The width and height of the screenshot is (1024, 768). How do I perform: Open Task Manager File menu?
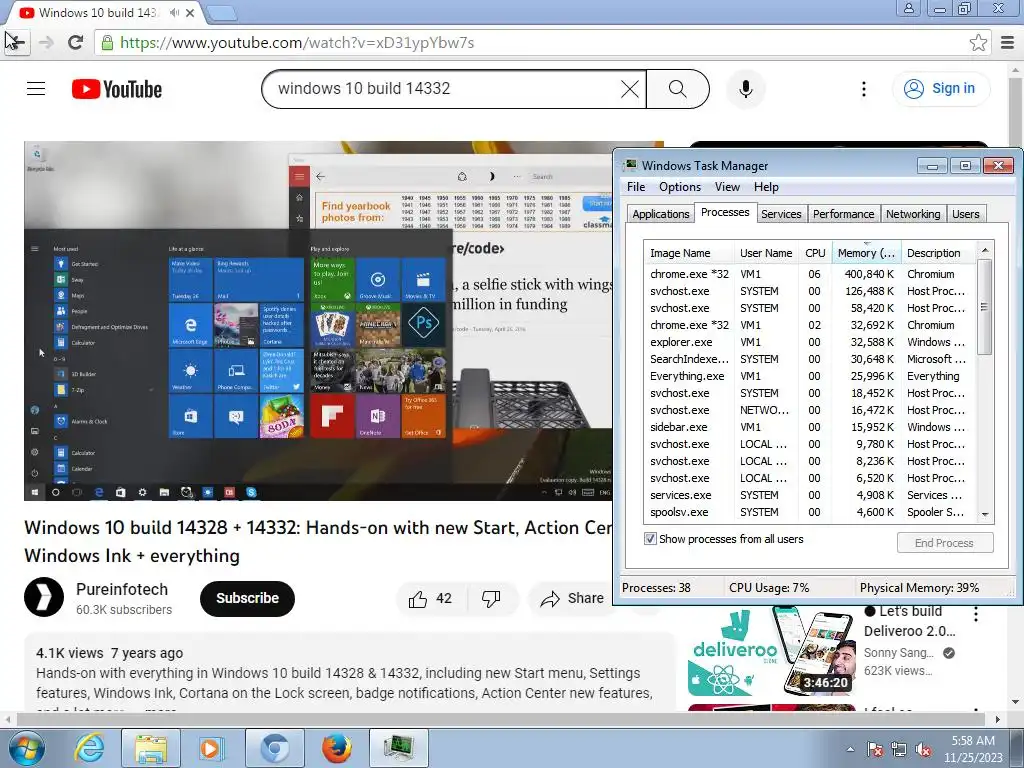tap(636, 187)
